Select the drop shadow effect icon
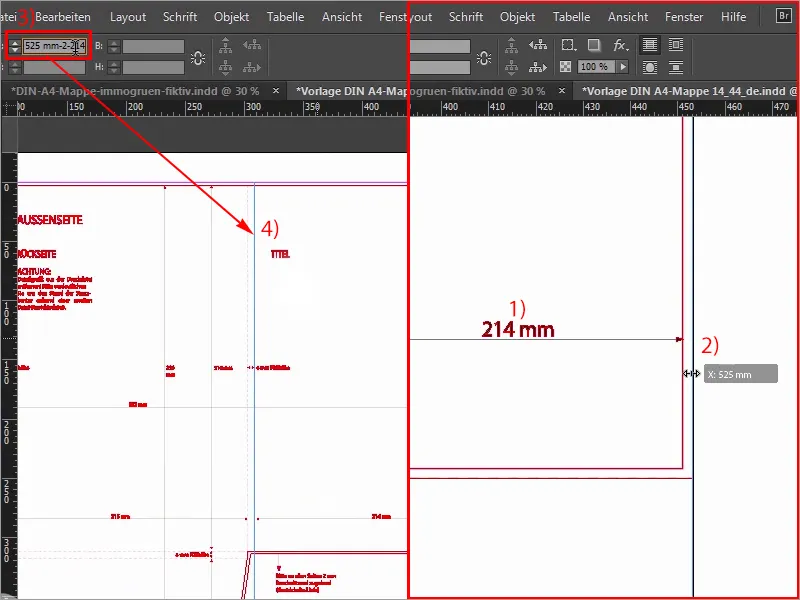The image size is (800, 600). 594,46
